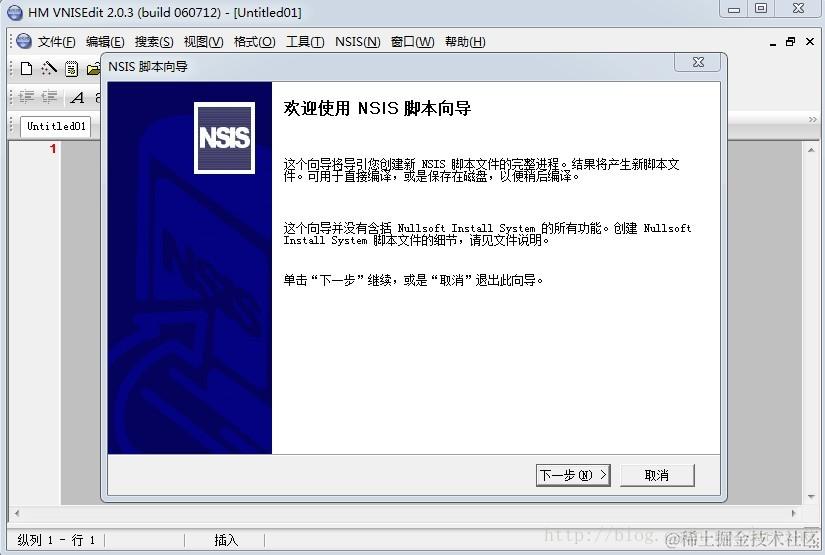Close the NSIS 脚本向导 dialog
825x555 pixels.
coord(698,62)
